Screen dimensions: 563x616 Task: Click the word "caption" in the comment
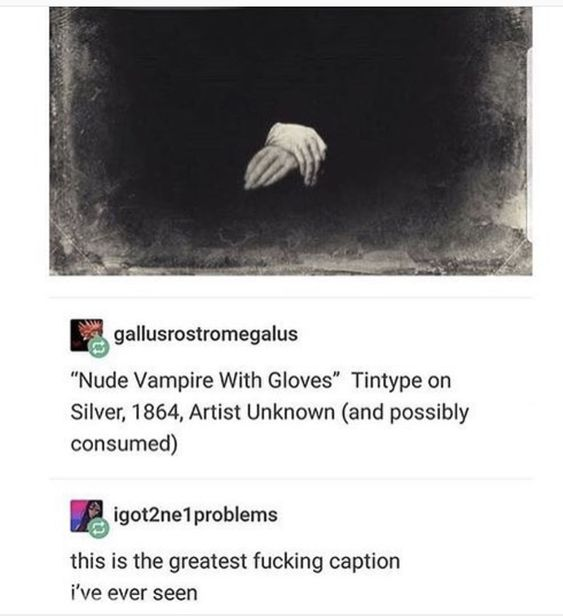365,562
